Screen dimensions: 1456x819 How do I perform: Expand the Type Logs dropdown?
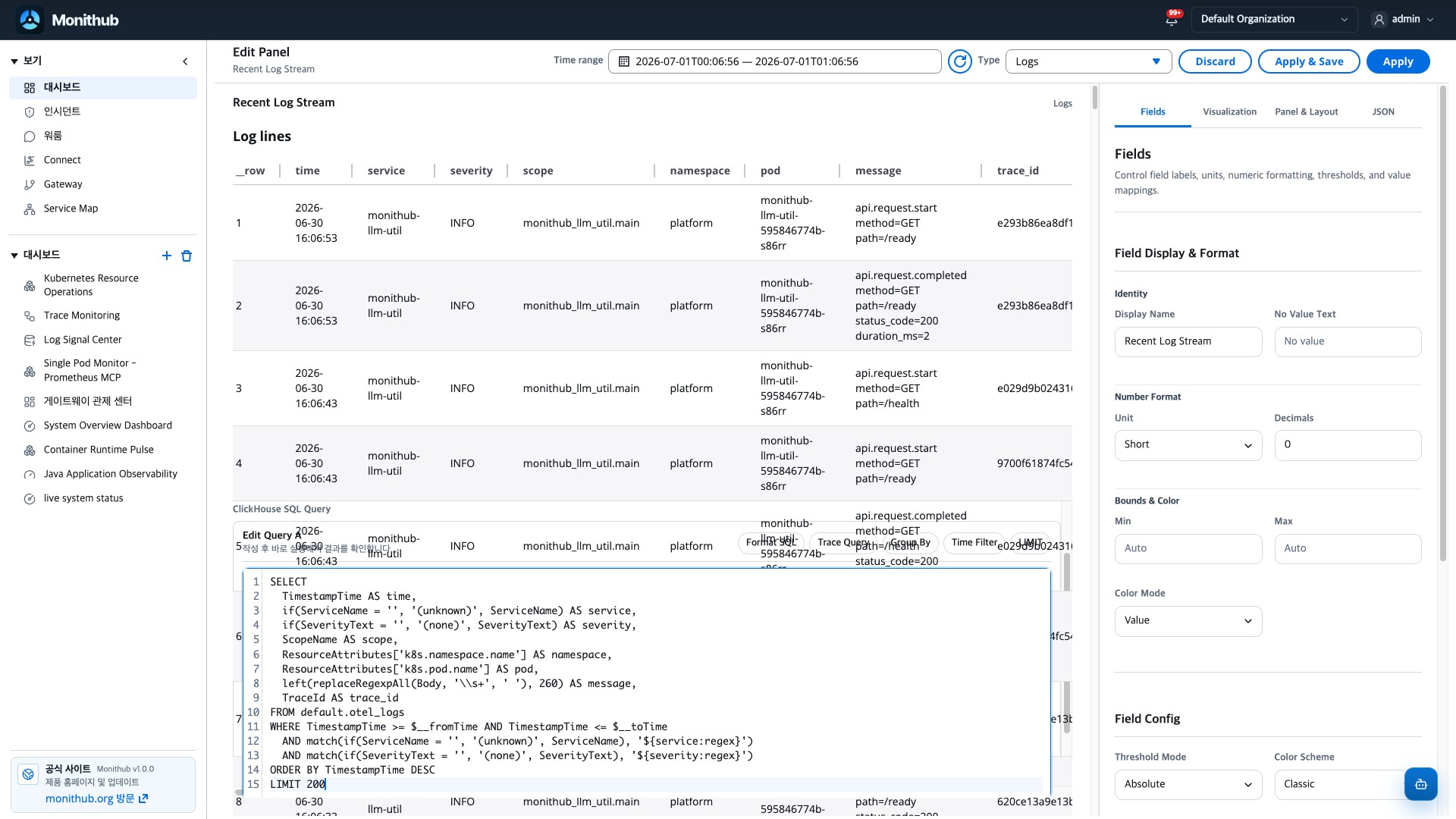(x=1088, y=61)
